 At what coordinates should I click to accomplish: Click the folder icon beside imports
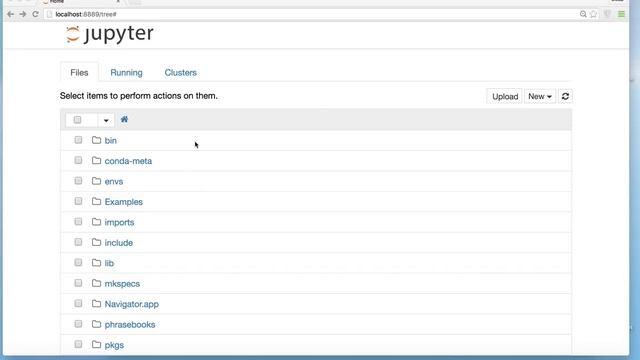[x=96, y=222]
